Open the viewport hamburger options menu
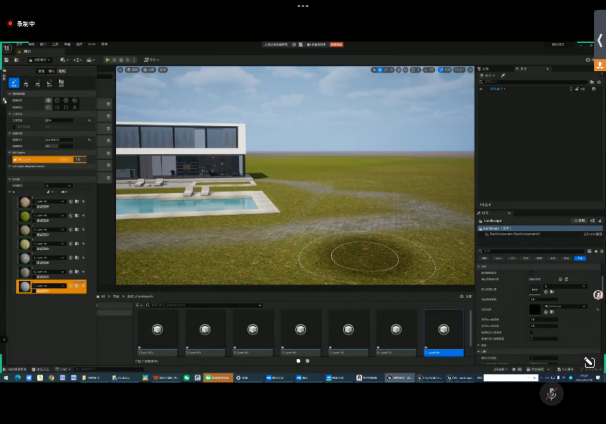606x424 pixels. 121,70
